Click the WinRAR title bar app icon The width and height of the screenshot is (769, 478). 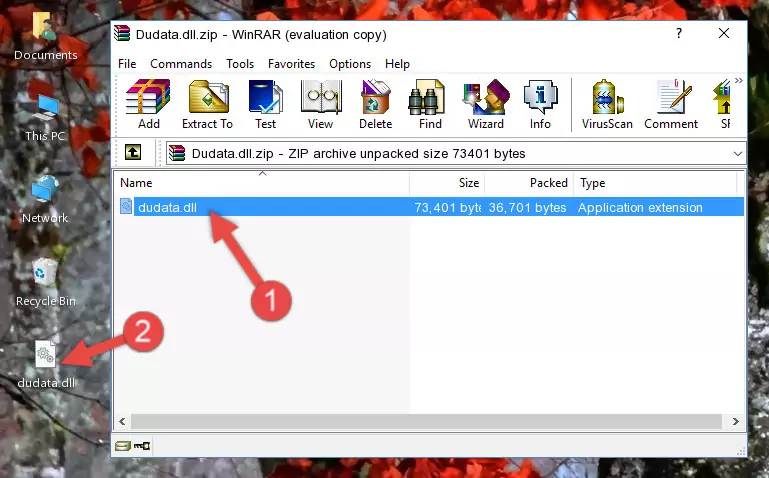click(x=122, y=34)
